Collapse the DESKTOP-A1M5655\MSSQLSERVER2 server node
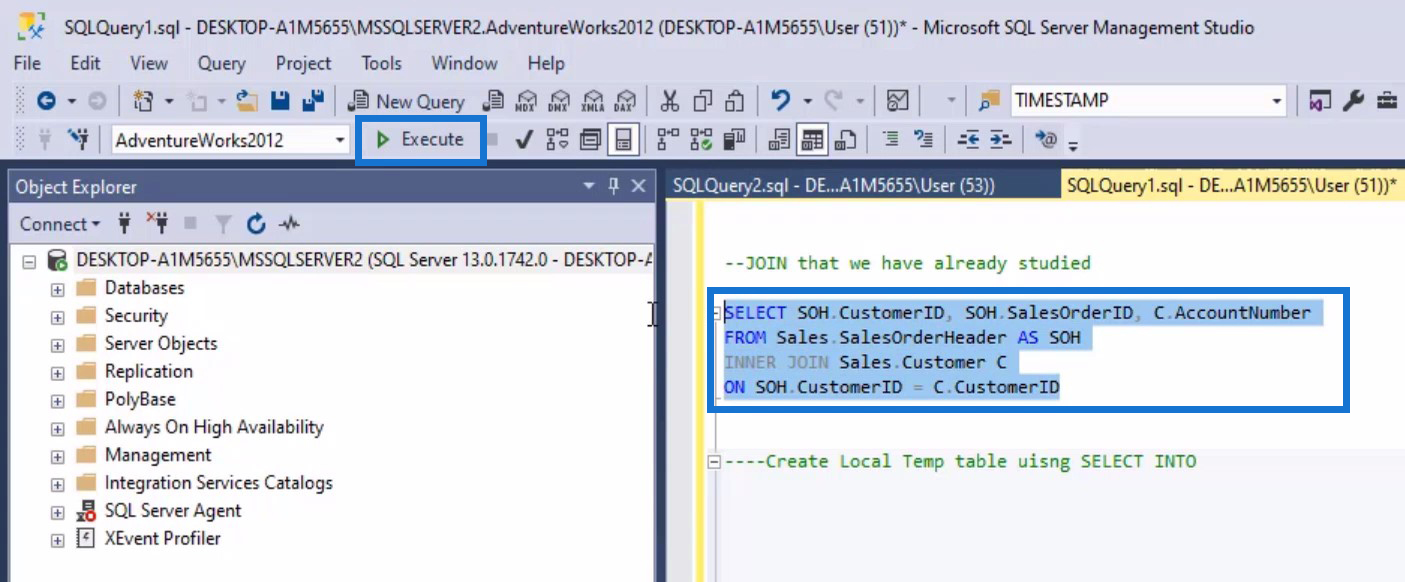 (29, 261)
